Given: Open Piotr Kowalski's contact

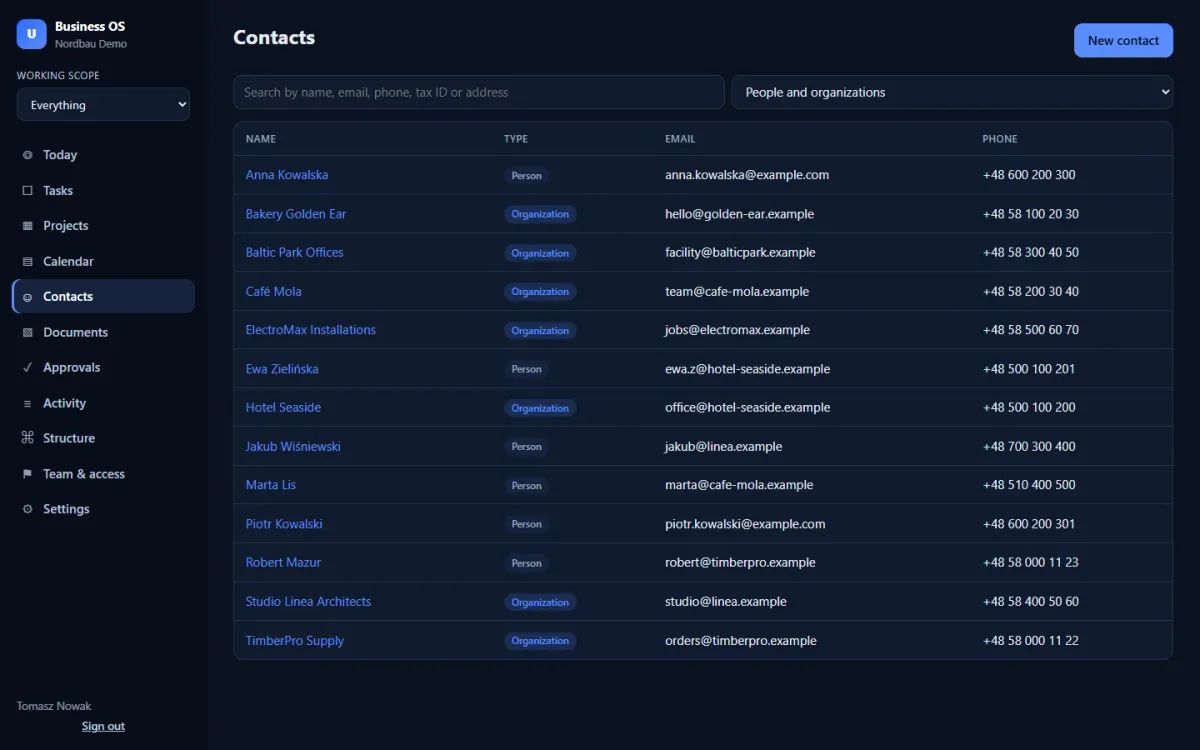Looking at the screenshot, I should point(284,524).
